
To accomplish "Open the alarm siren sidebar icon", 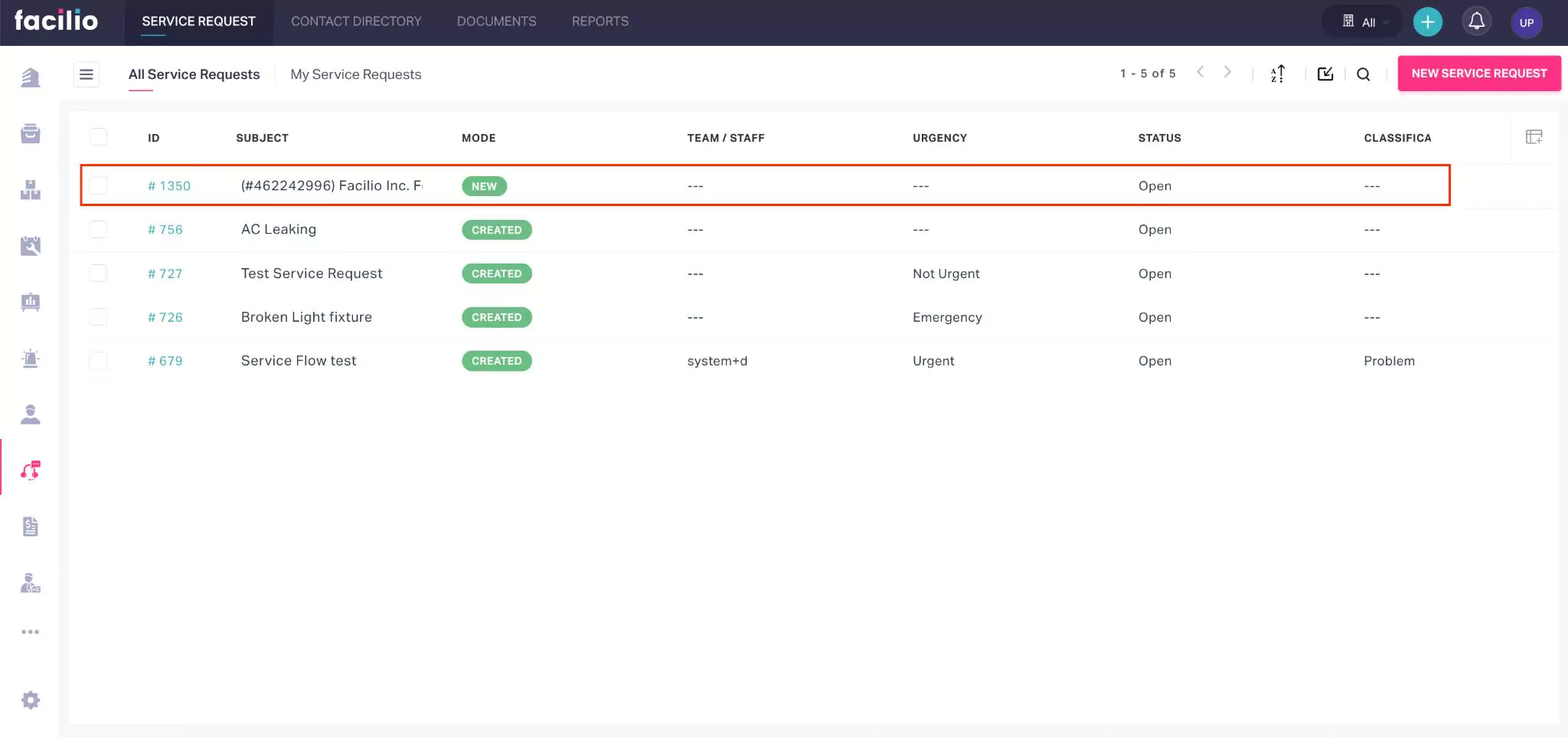I will click(31, 359).
